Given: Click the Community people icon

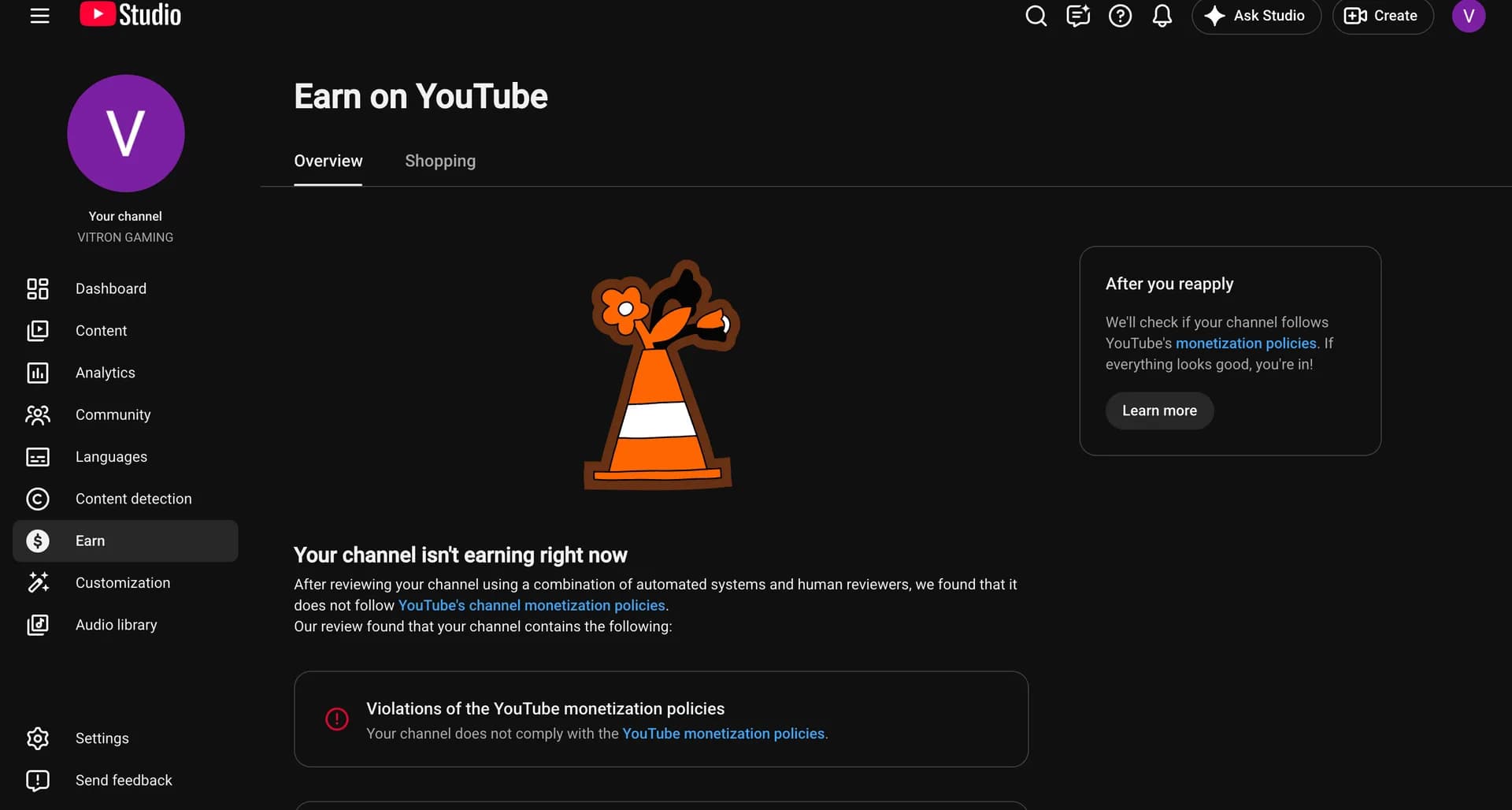Looking at the screenshot, I should [38, 414].
